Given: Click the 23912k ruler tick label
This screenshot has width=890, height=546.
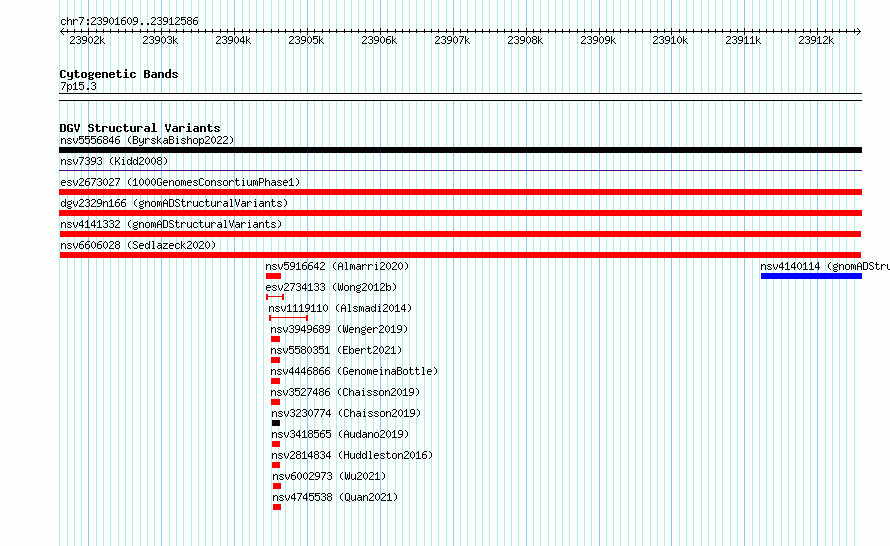Looking at the screenshot, I should 816,40.
